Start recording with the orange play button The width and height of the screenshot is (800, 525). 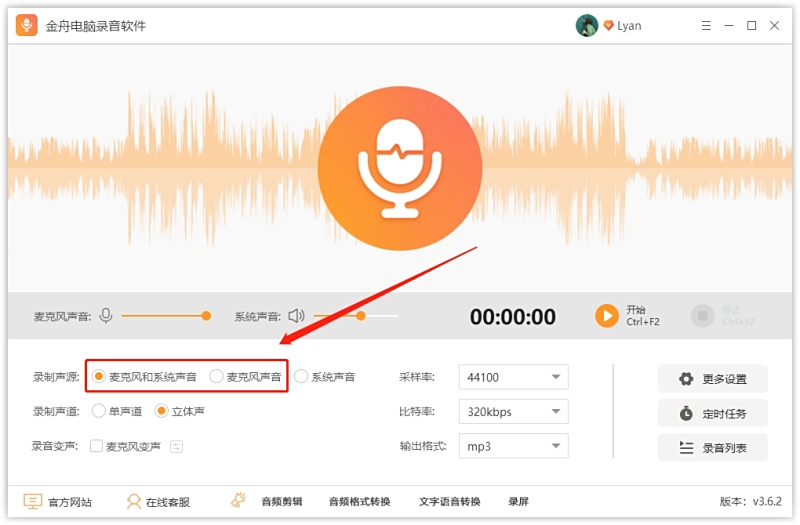[607, 316]
